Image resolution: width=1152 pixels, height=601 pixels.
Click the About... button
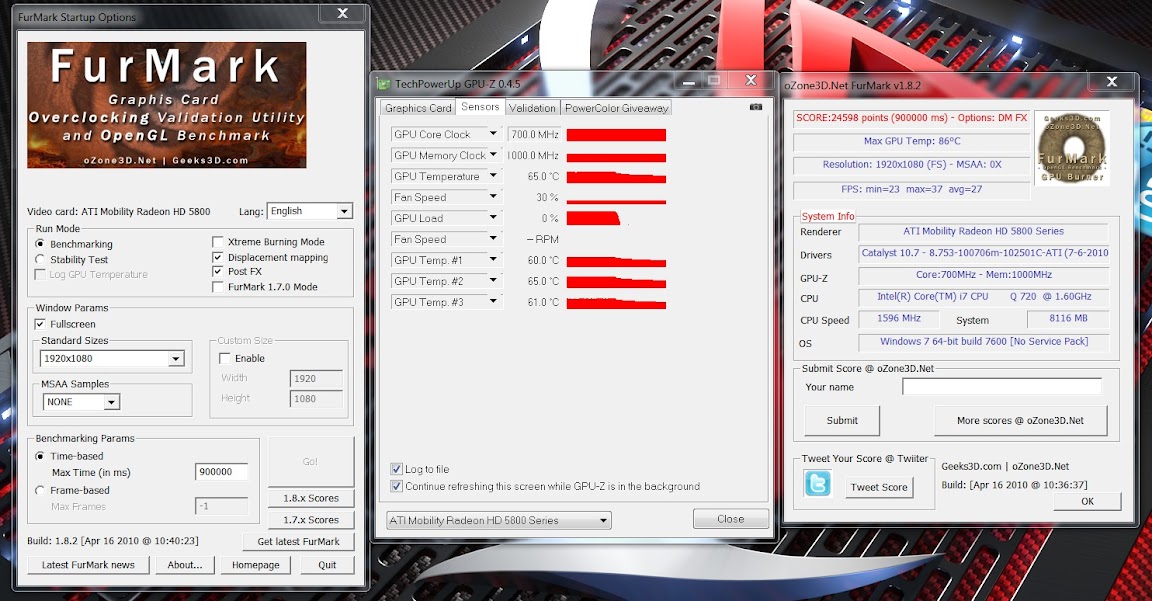[184, 565]
